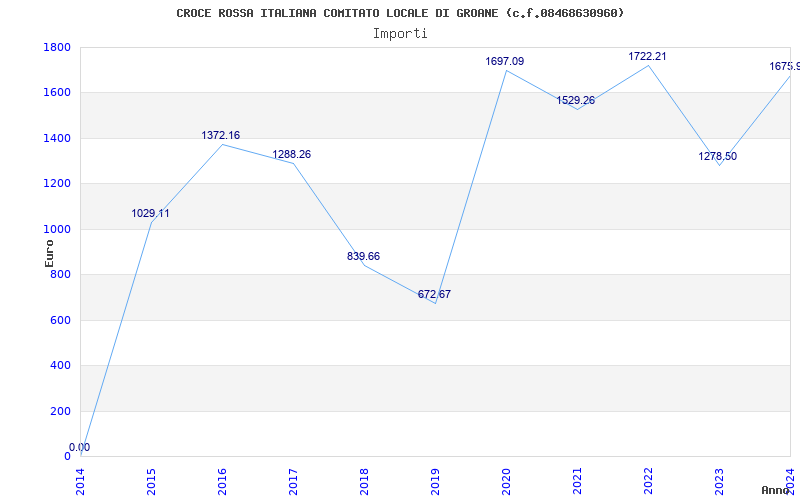
Task: Click the 0.00 data label for 2014
Action: click(x=79, y=447)
